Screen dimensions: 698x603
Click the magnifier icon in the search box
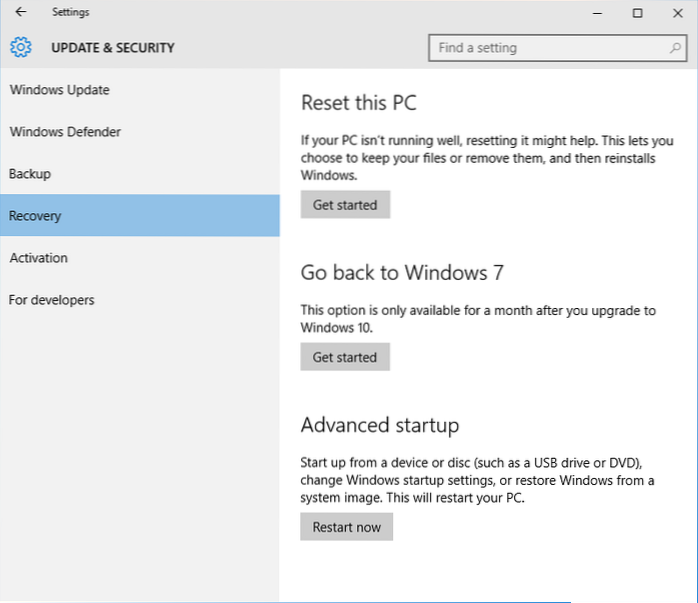coord(676,47)
